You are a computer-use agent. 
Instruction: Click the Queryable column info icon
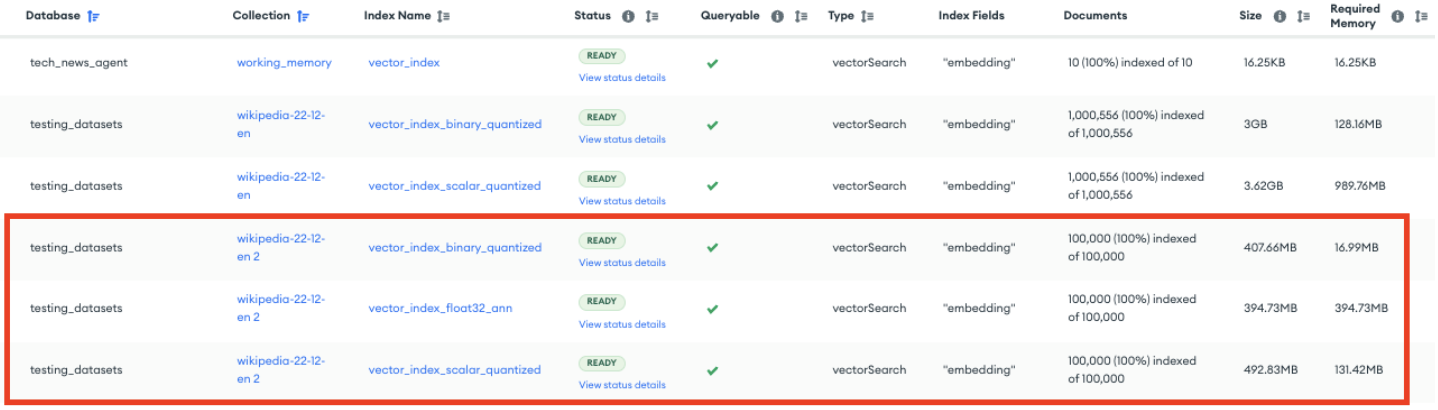click(777, 16)
